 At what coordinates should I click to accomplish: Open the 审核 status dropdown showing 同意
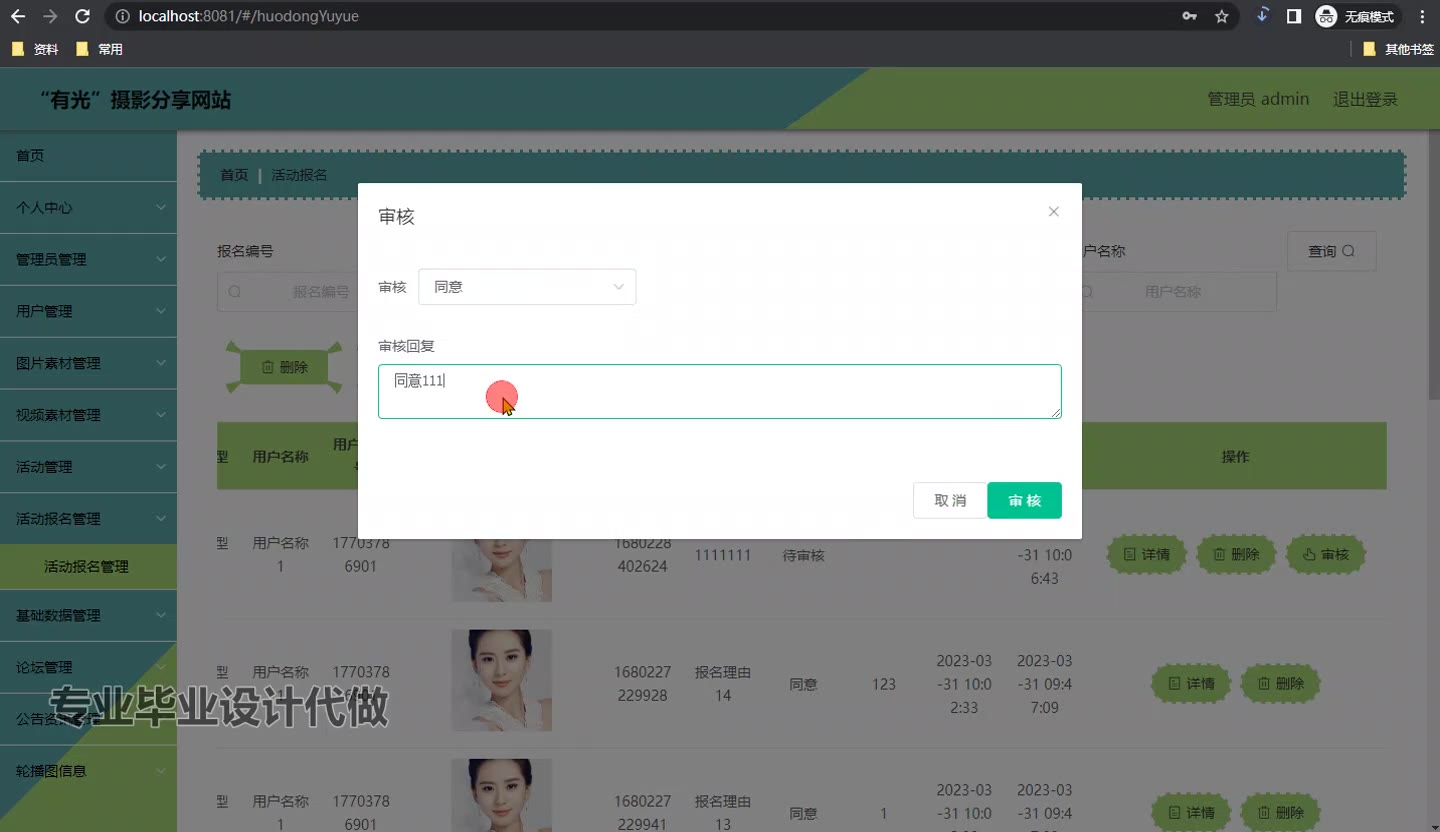click(527, 287)
